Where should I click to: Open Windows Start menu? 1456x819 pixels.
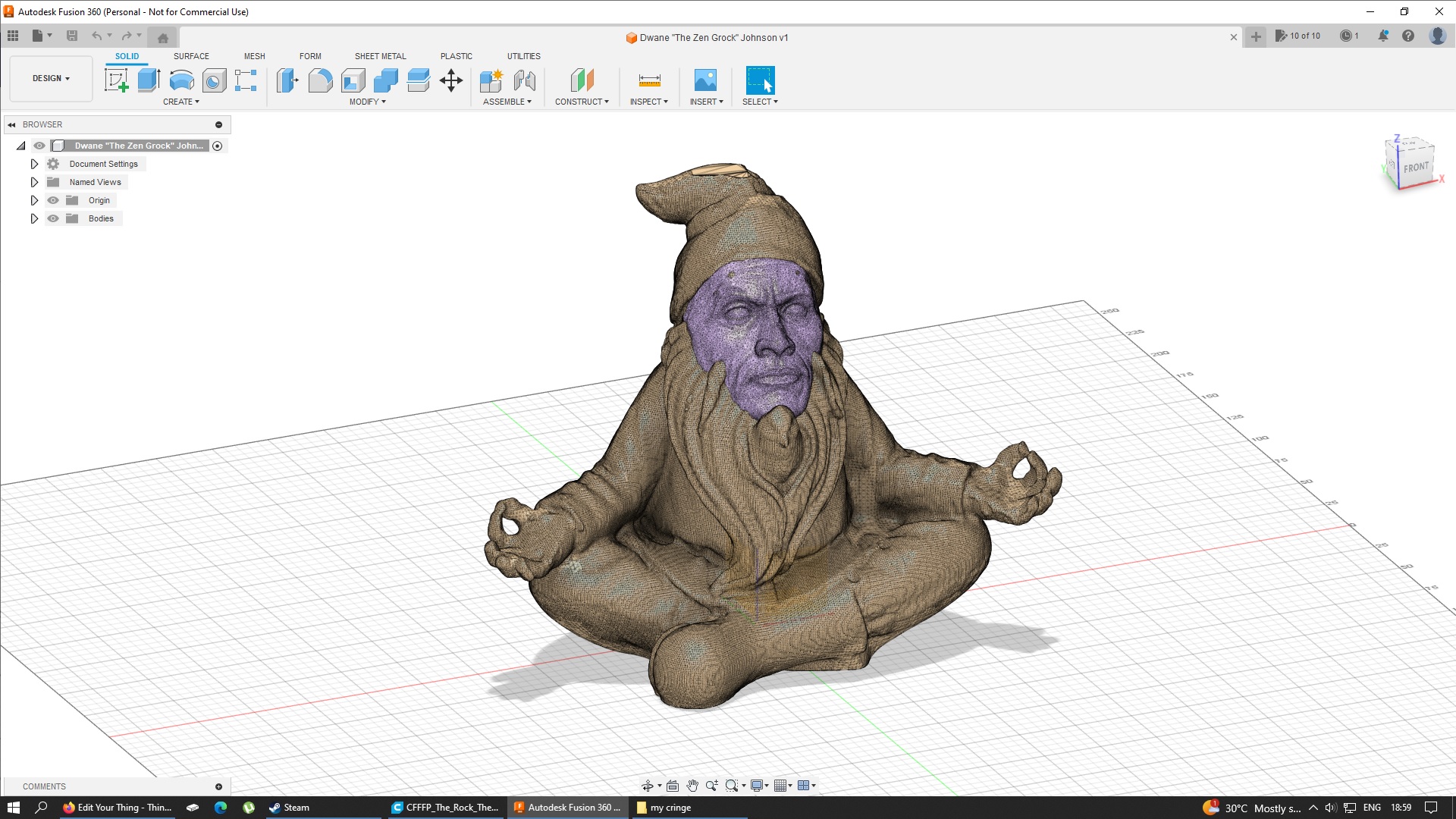click(x=13, y=808)
